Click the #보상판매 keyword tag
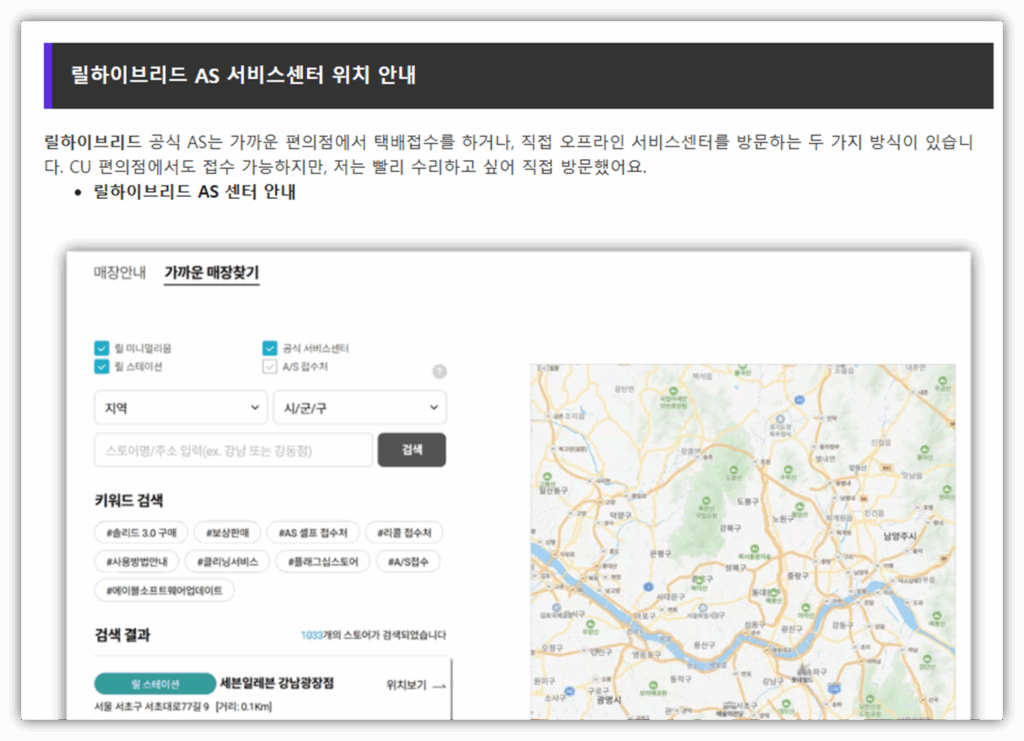1024x741 pixels. coord(227,533)
